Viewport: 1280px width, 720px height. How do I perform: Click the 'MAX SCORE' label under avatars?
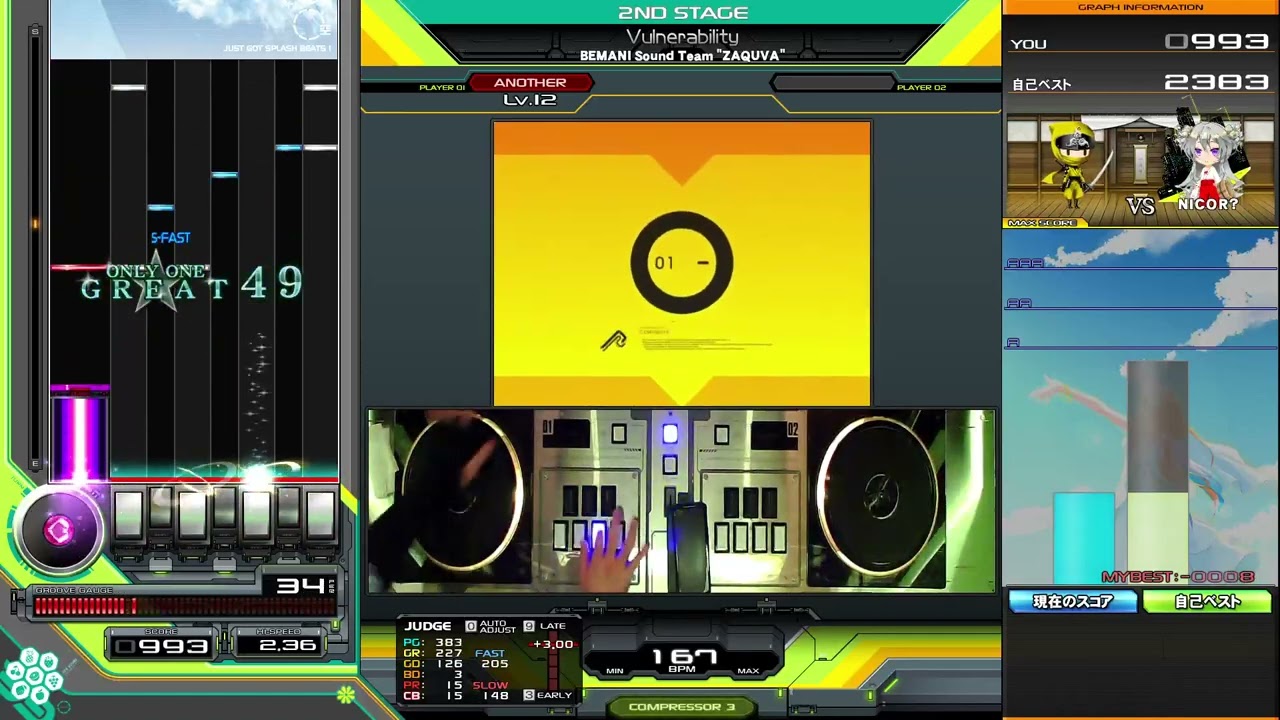1041,223
